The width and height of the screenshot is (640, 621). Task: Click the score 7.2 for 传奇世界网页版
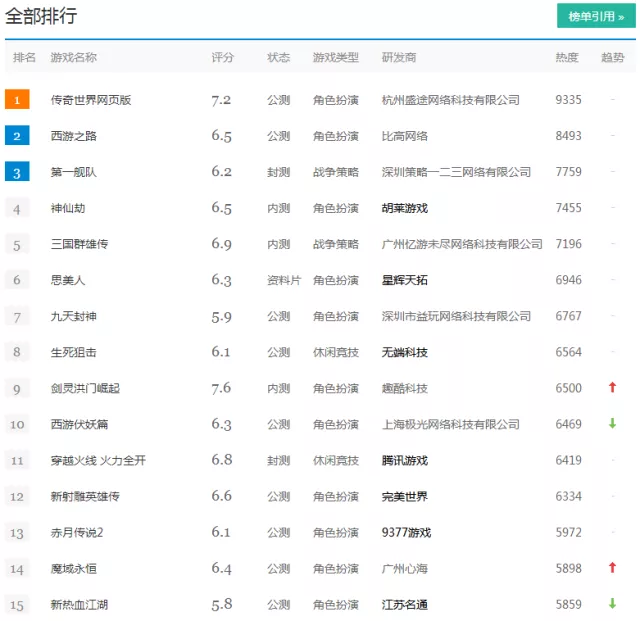click(x=221, y=100)
